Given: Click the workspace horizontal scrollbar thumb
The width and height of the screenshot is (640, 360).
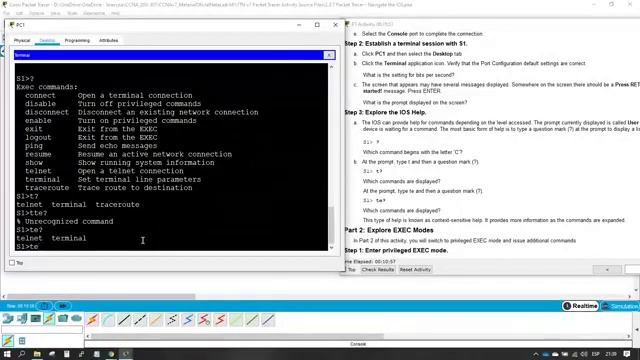Looking at the screenshot, I should pos(101,297).
